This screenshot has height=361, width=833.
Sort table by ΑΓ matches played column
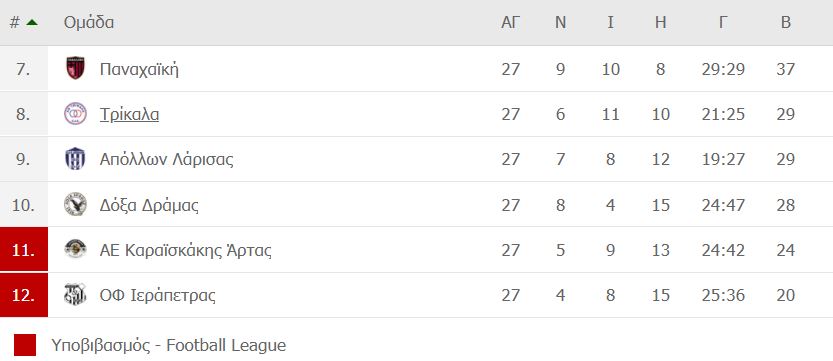coord(511,22)
